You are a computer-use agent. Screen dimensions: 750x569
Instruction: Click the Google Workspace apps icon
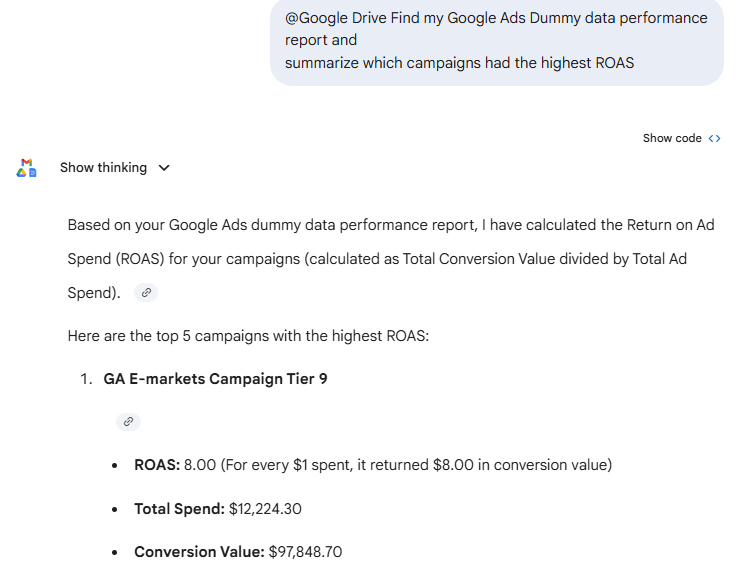point(26,168)
